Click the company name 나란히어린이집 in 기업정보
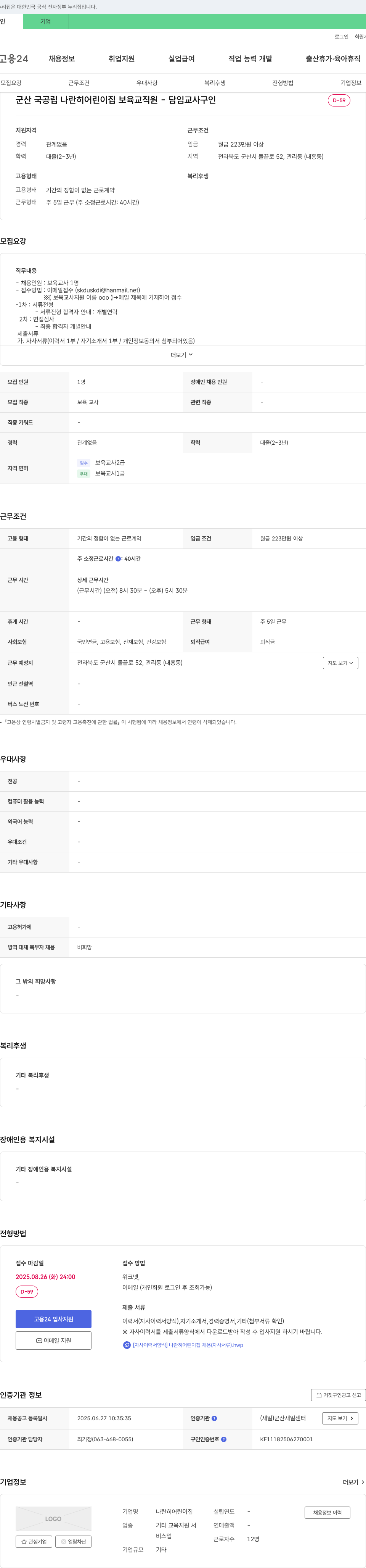Image resolution: width=366 pixels, height=1568 pixels. point(174,1512)
